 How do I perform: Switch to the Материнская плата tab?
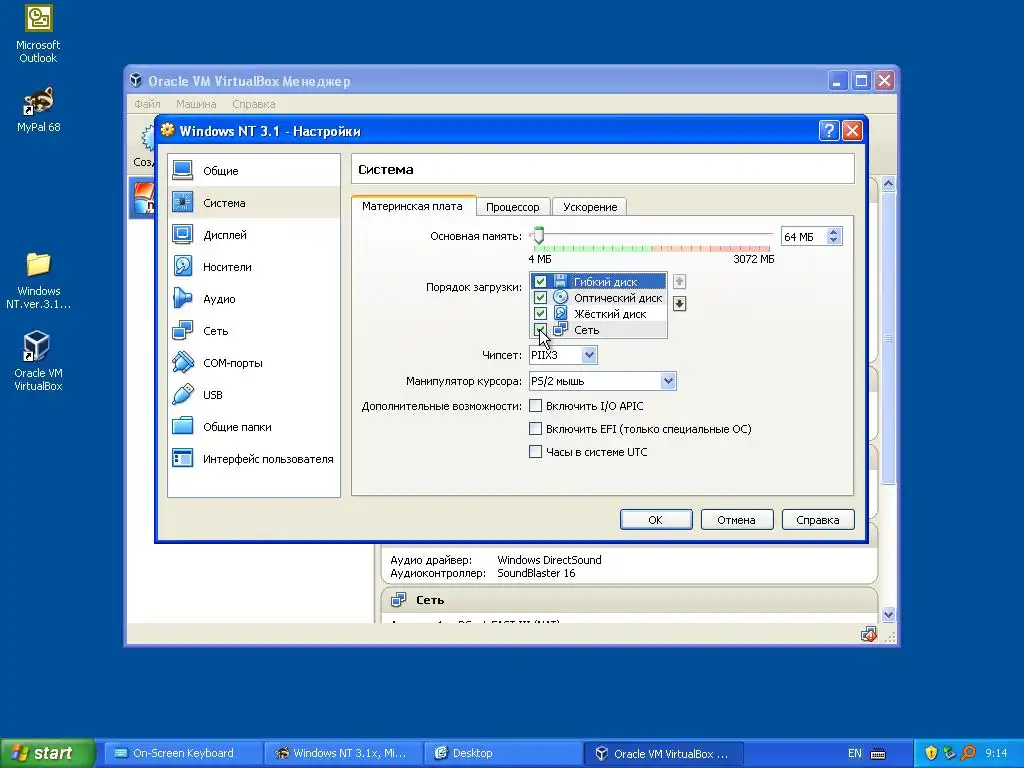413,206
